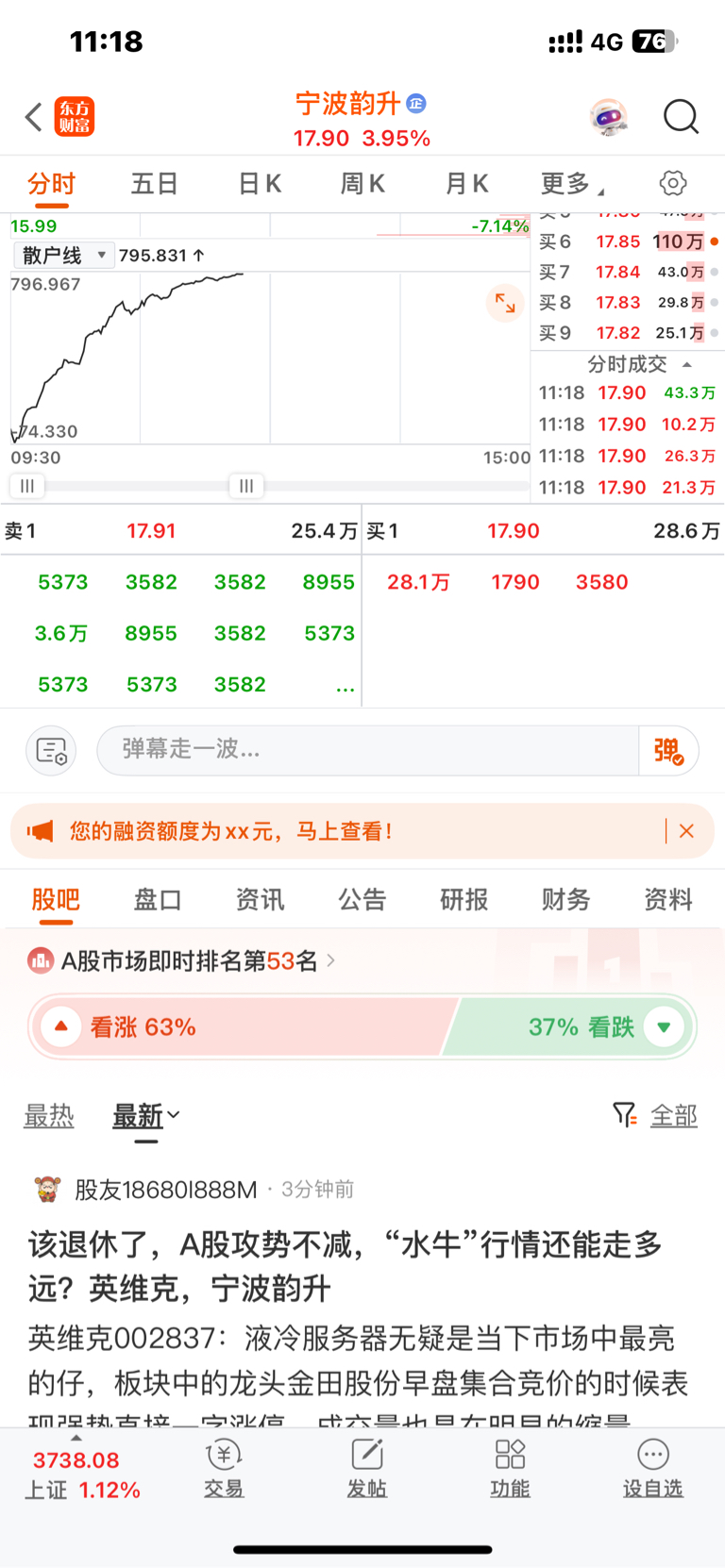
Task: Tap the 宁波韵升 stock title
Action: (x=348, y=103)
